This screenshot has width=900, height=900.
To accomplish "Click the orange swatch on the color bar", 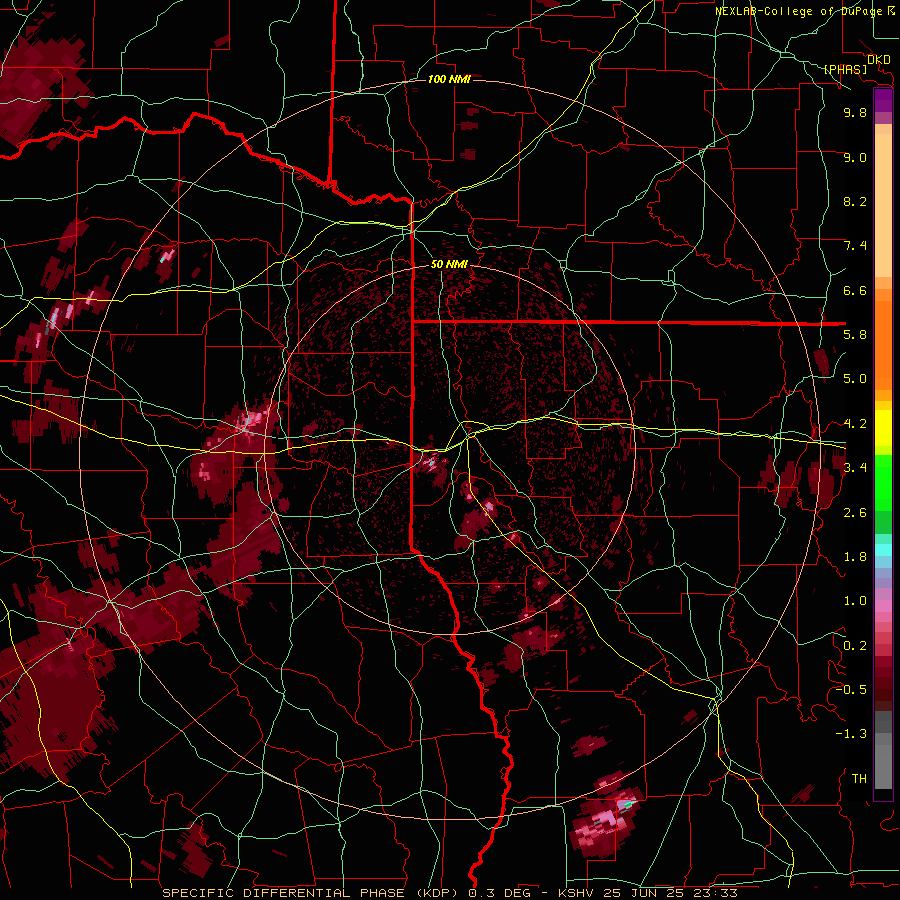I will (883, 344).
